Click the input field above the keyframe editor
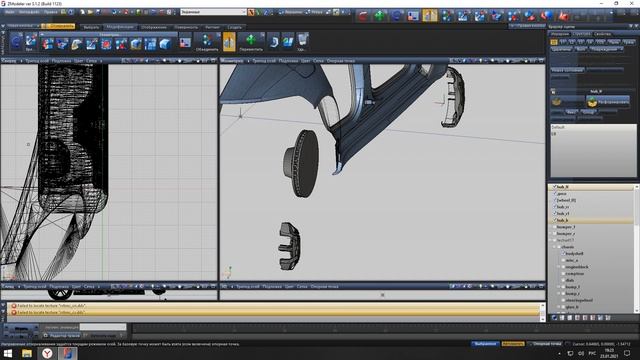 point(103,327)
